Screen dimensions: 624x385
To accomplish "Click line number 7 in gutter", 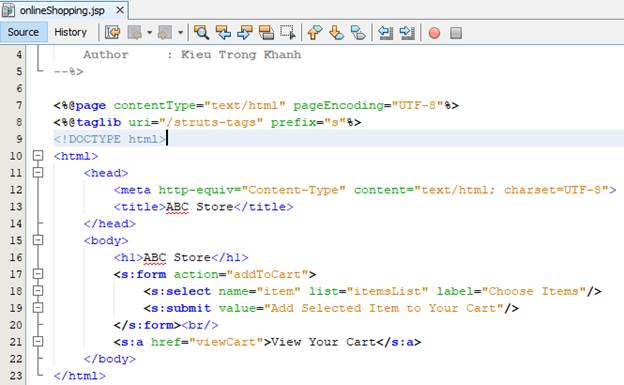I will pyautogui.click(x=19, y=105).
